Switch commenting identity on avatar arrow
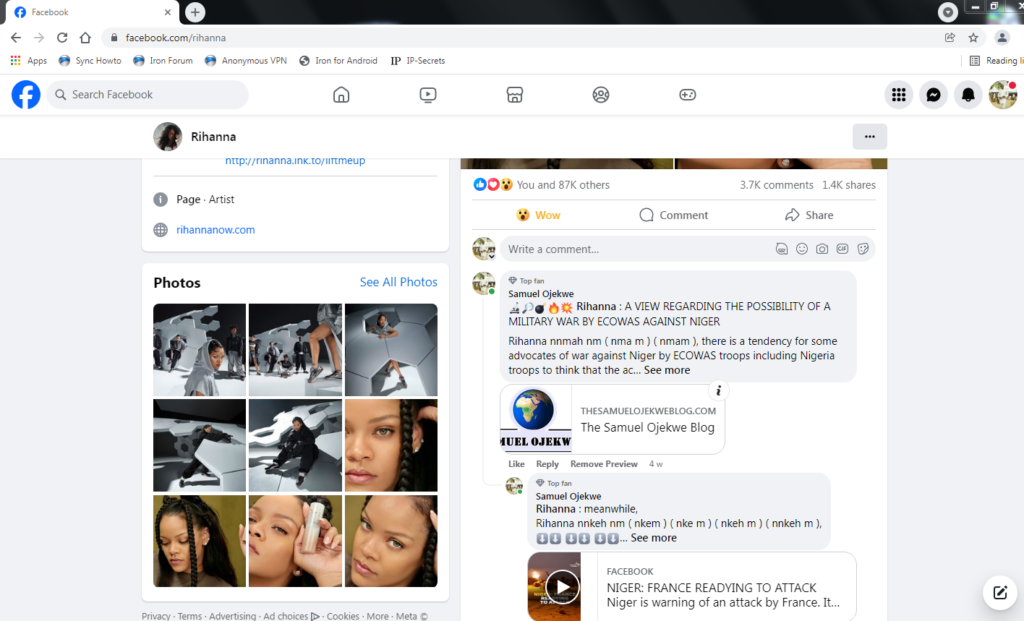The width and height of the screenshot is (1024, 621). click(491, 257)
